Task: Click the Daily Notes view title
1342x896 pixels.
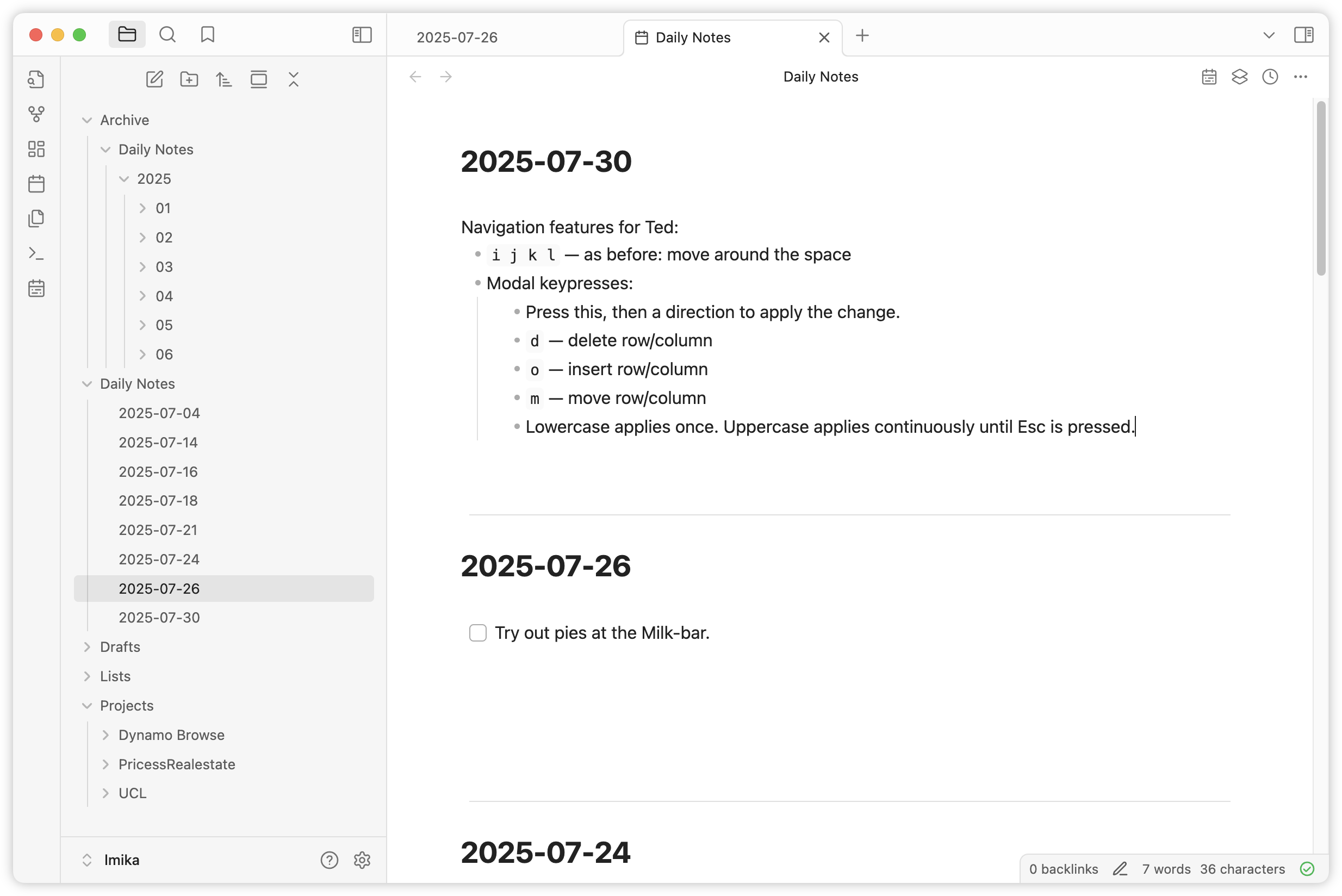Action: (820, 77)
